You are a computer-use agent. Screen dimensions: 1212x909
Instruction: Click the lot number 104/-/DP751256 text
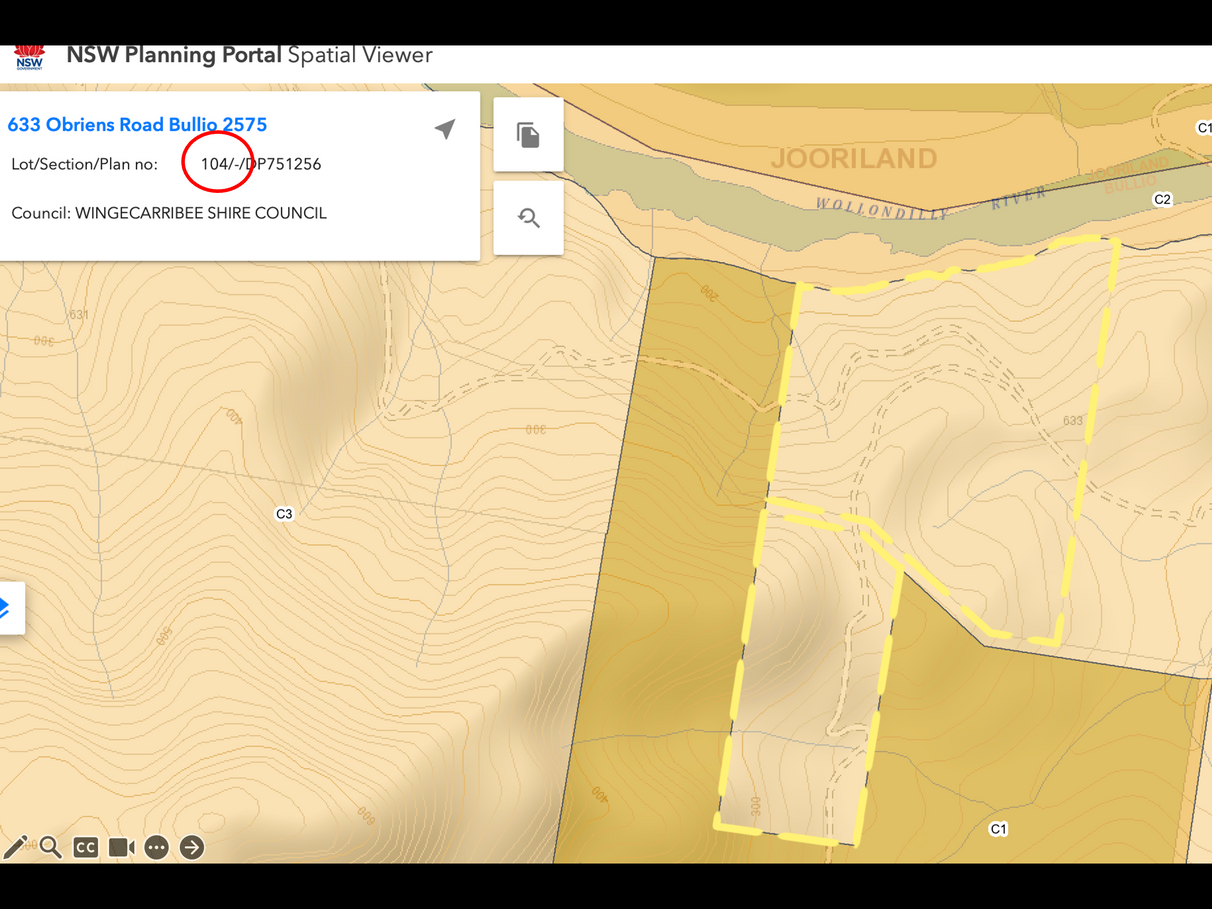261,164
